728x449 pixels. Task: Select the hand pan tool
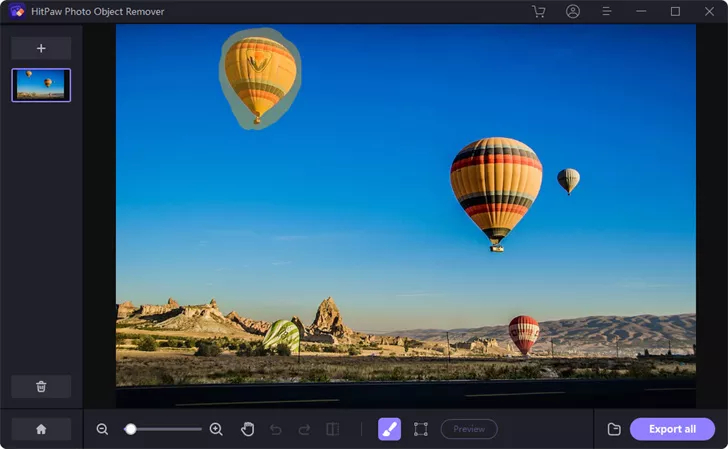click(x=247, y=429)
